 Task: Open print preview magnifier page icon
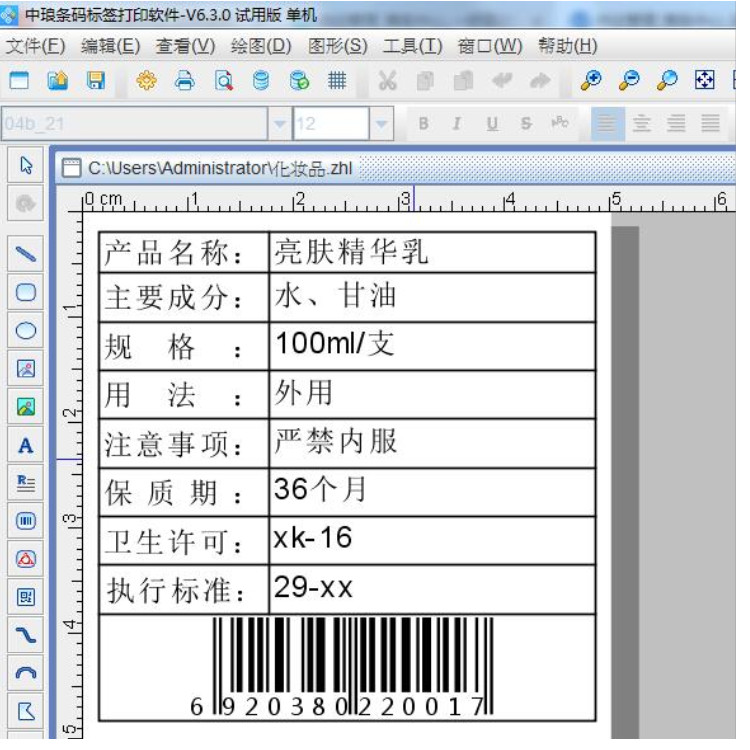point(223,80)
